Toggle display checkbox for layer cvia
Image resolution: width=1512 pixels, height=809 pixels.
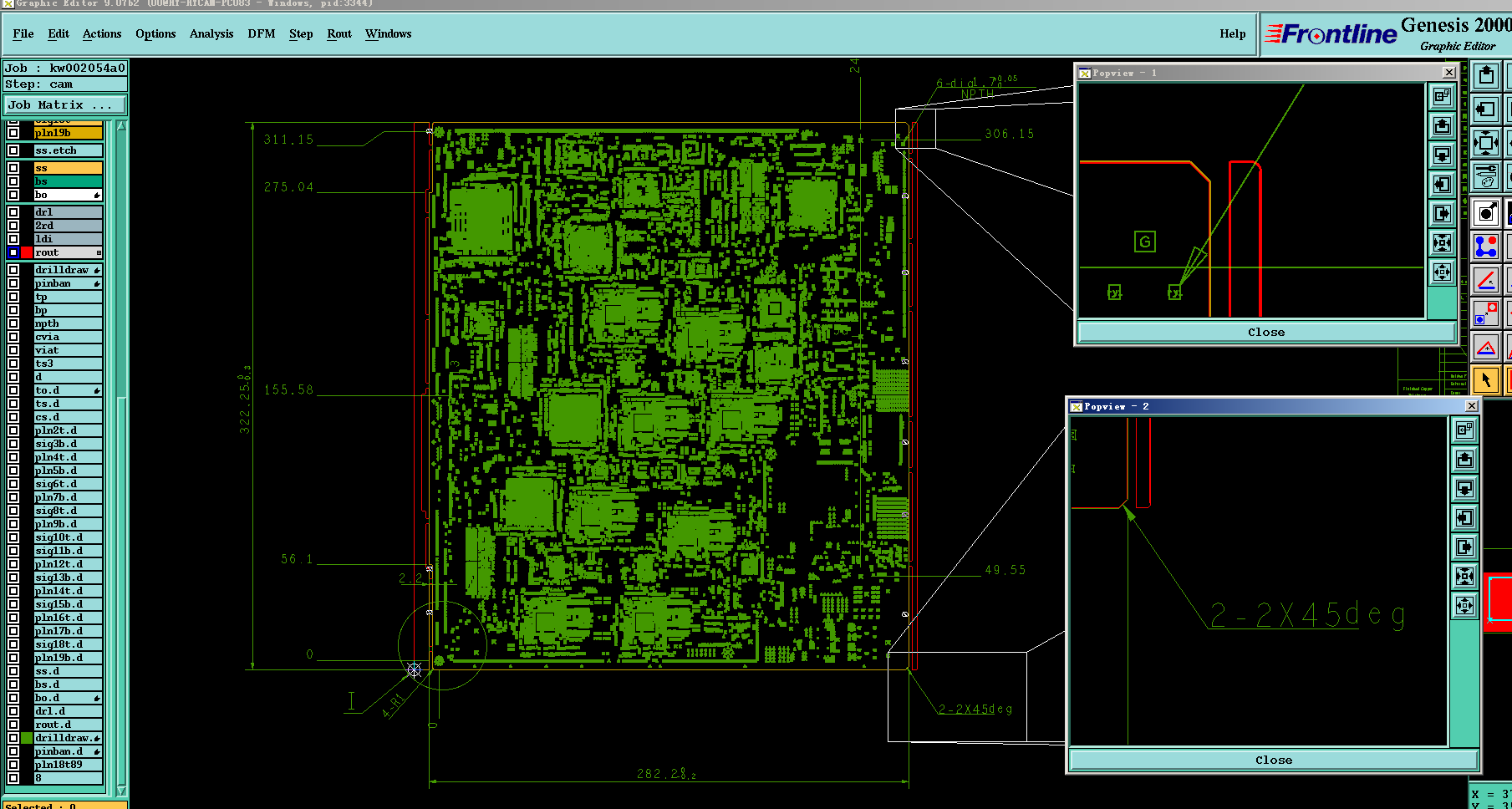(x=13, y=337)
